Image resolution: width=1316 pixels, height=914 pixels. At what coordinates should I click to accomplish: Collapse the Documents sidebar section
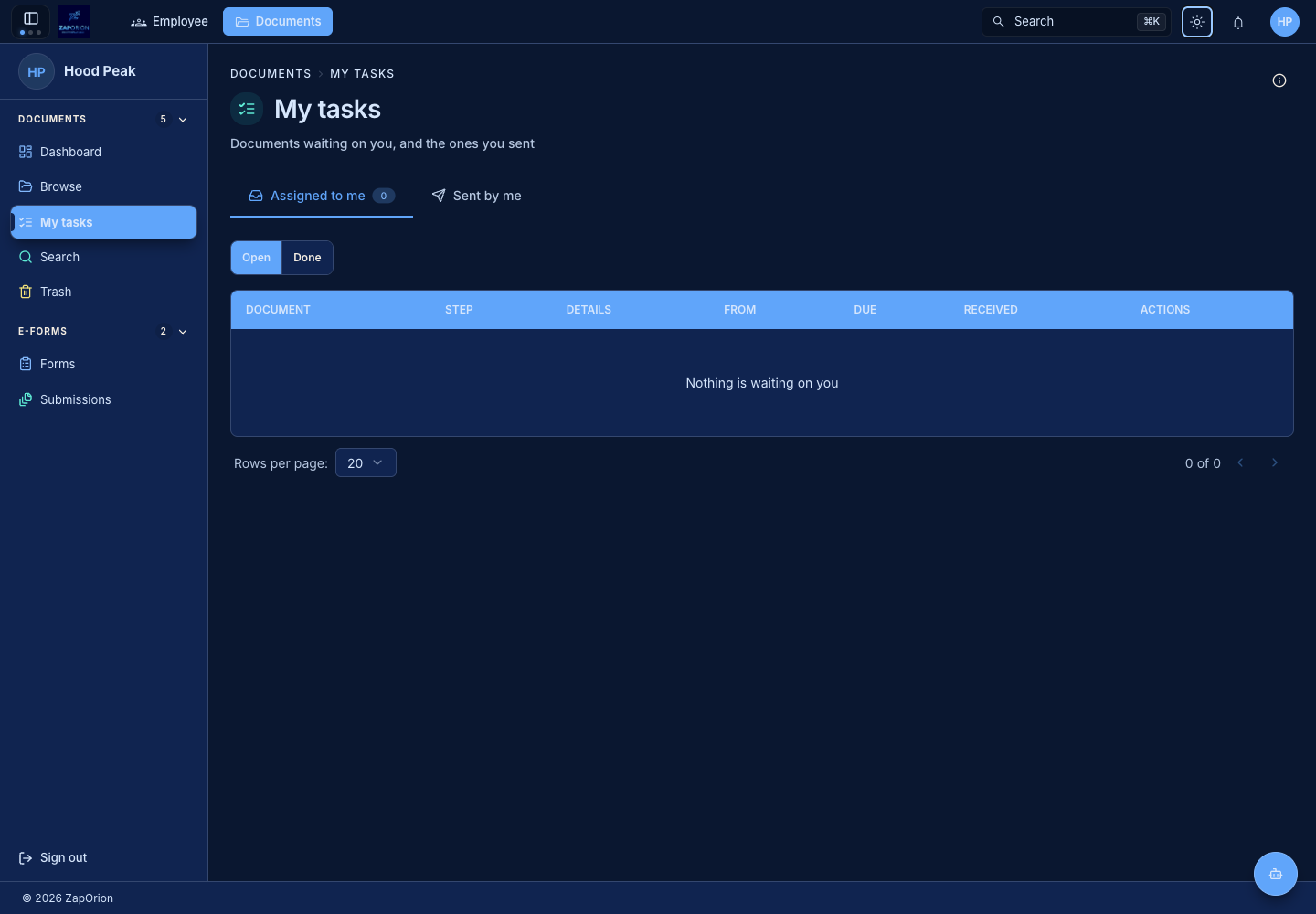[x=183, y=120]
